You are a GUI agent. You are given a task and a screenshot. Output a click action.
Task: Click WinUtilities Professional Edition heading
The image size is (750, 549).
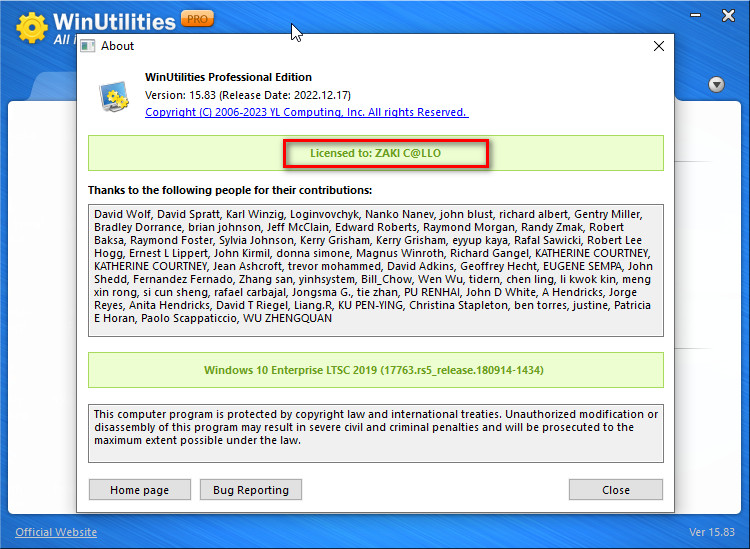click(x=228, y=77)
